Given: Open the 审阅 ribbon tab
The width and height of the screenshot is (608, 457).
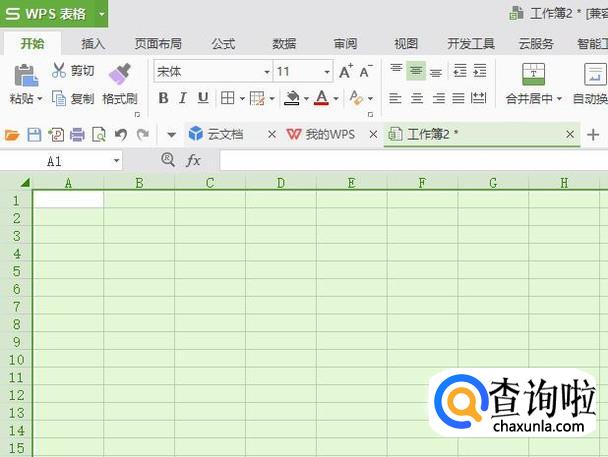Looking at the screenshot, I should point(345,43).
